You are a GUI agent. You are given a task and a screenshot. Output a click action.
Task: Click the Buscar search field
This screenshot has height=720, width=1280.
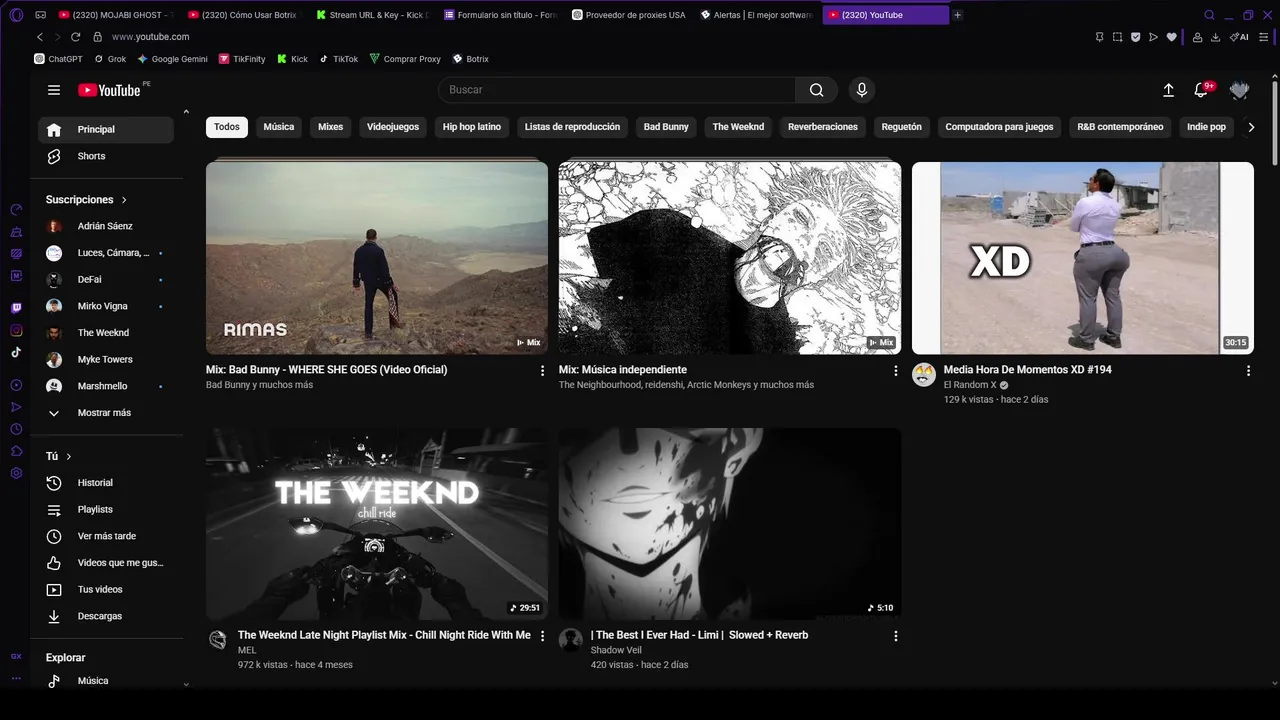[617, 90]
